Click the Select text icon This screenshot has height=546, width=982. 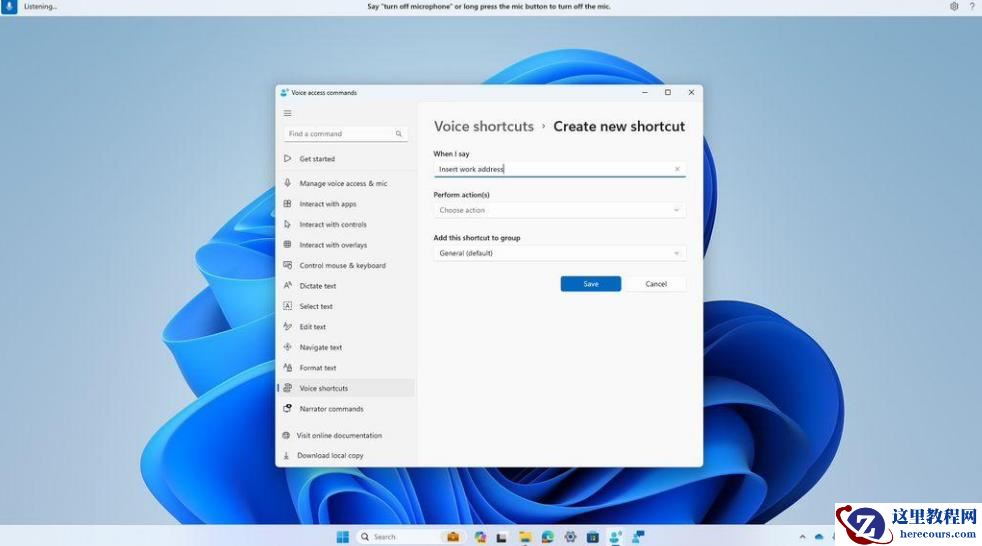[287, 306]
